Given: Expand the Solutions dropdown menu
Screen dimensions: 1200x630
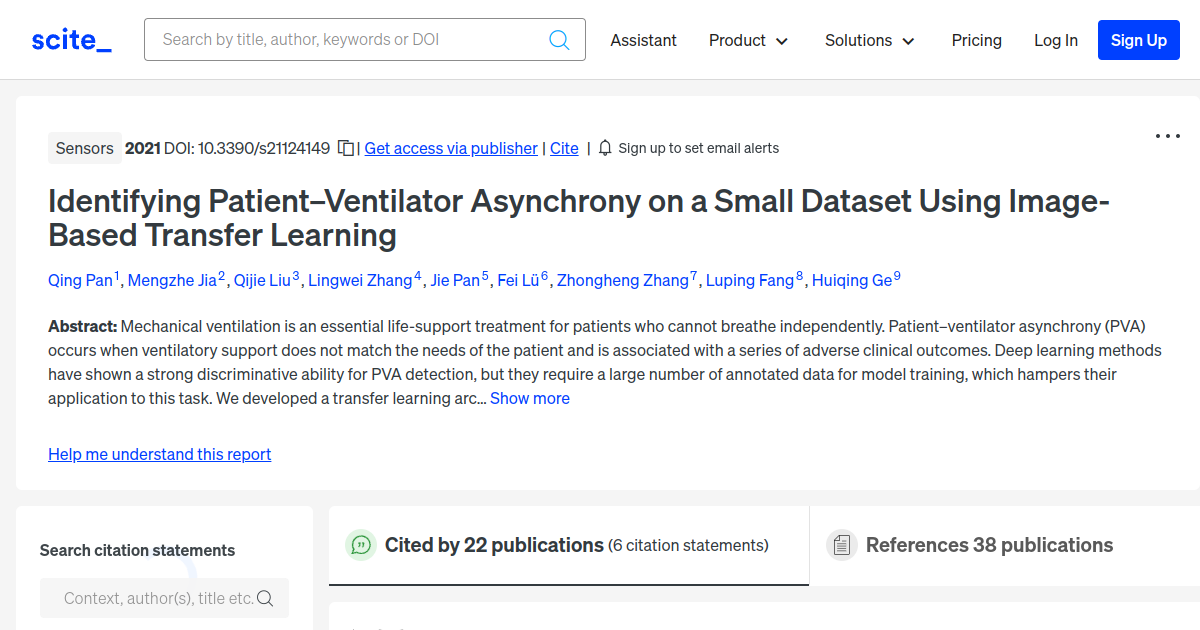Looking at the screenshot, I should [x=869, y=40].
